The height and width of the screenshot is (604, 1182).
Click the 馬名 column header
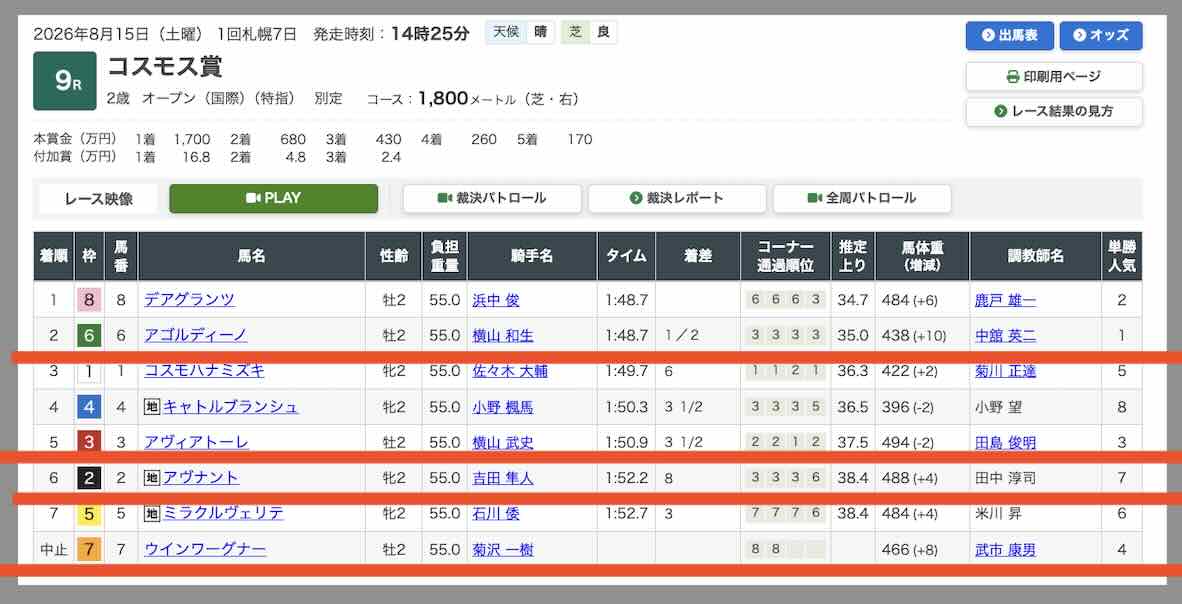pyautogui.click(x=252, y=256)
